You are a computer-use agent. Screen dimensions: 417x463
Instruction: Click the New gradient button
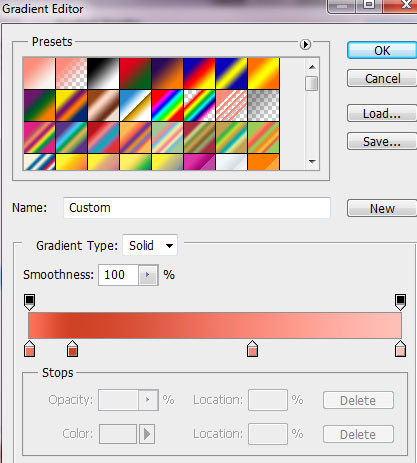(382, 209)
